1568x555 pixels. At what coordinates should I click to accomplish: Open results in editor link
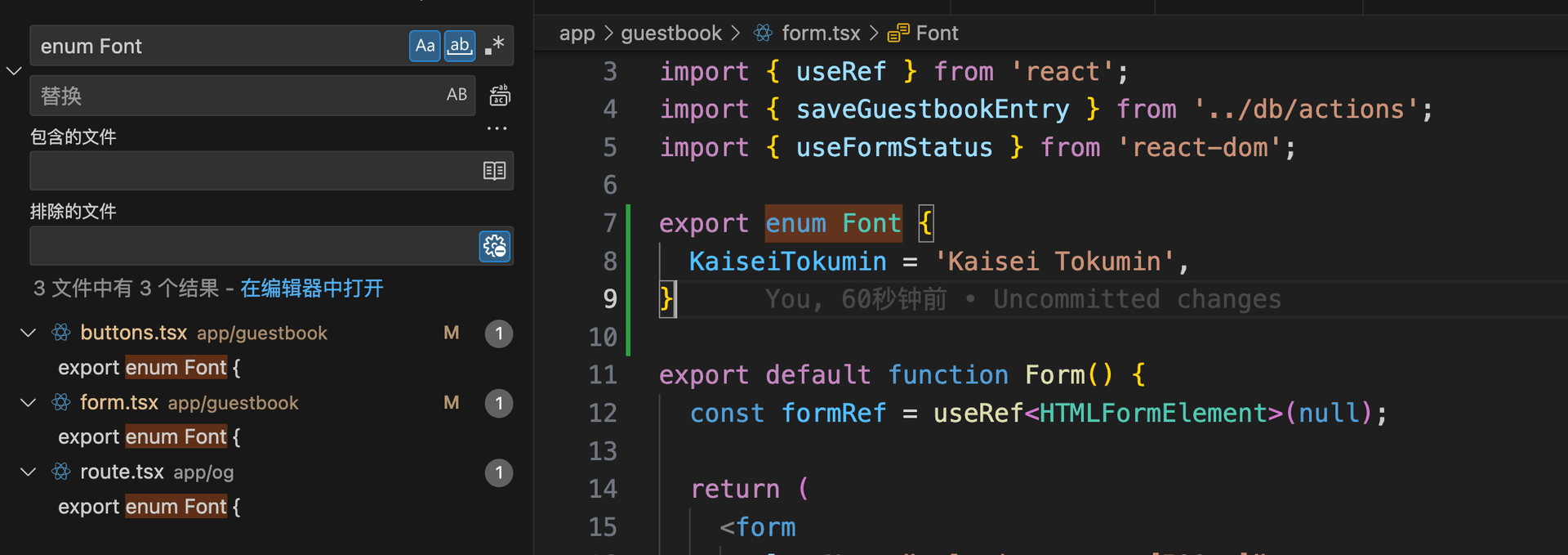tap(311, 289)
